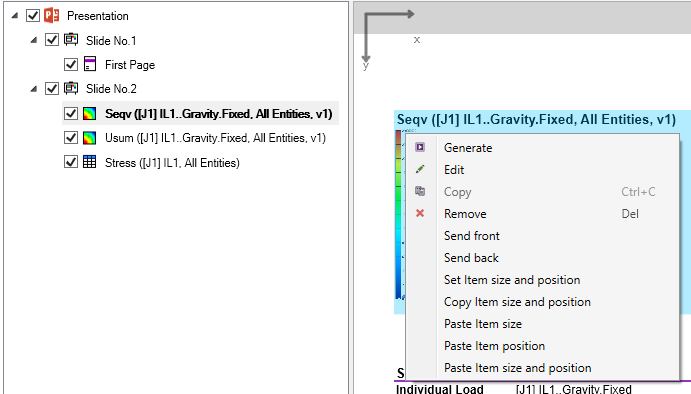Uncheck the First Page checkbox
691x394 pixels.
[x=71, y=64]
